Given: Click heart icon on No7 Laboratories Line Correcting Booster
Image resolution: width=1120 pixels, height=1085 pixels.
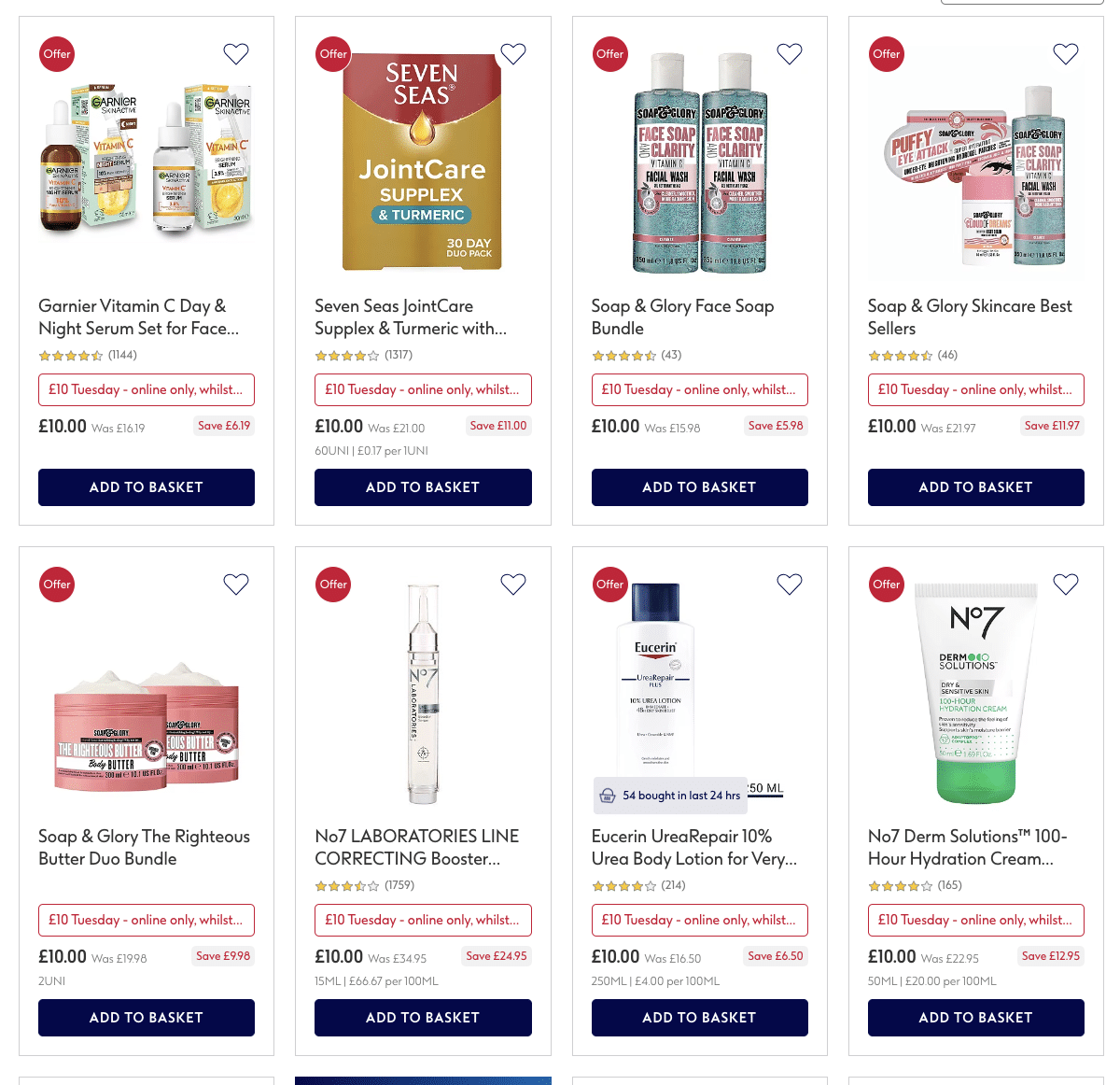Looking at the screenshot, I should click(513, 585).
